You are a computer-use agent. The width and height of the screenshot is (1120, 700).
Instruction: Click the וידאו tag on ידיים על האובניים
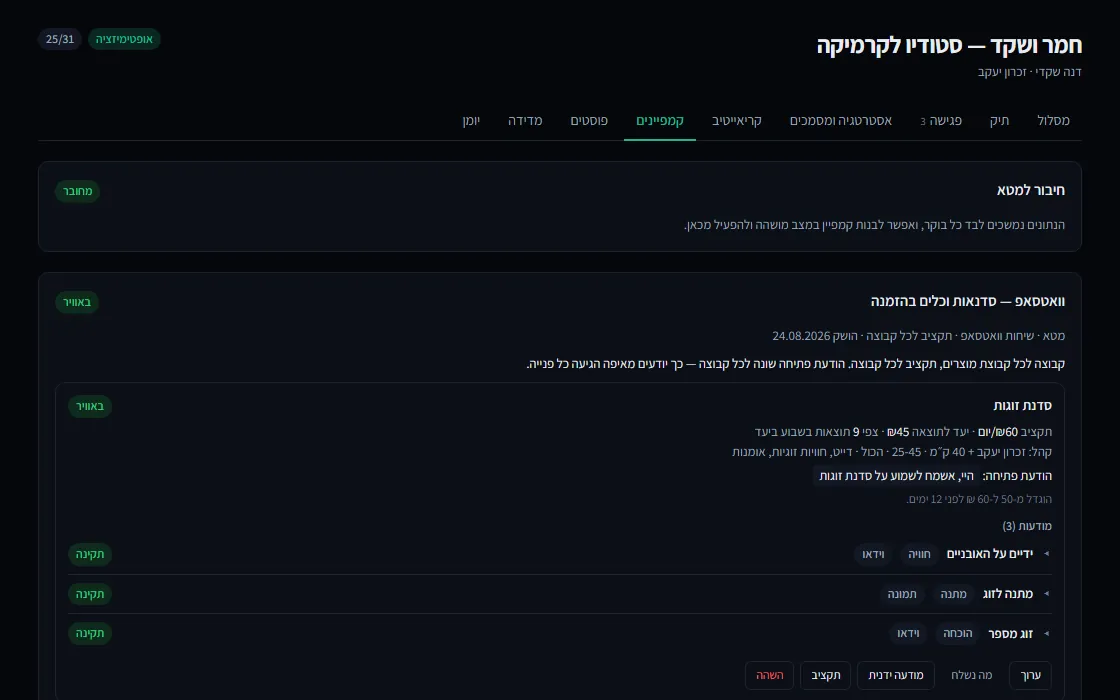pos(873,554)
